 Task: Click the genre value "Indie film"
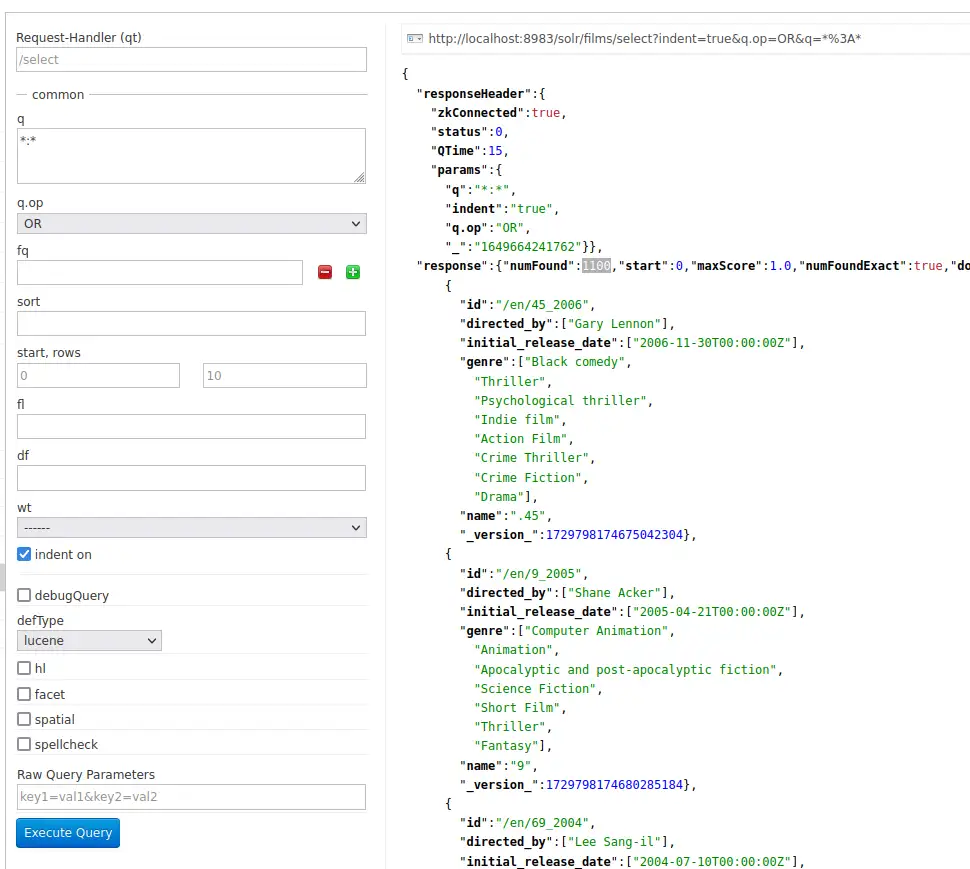[x=517, y=419]
